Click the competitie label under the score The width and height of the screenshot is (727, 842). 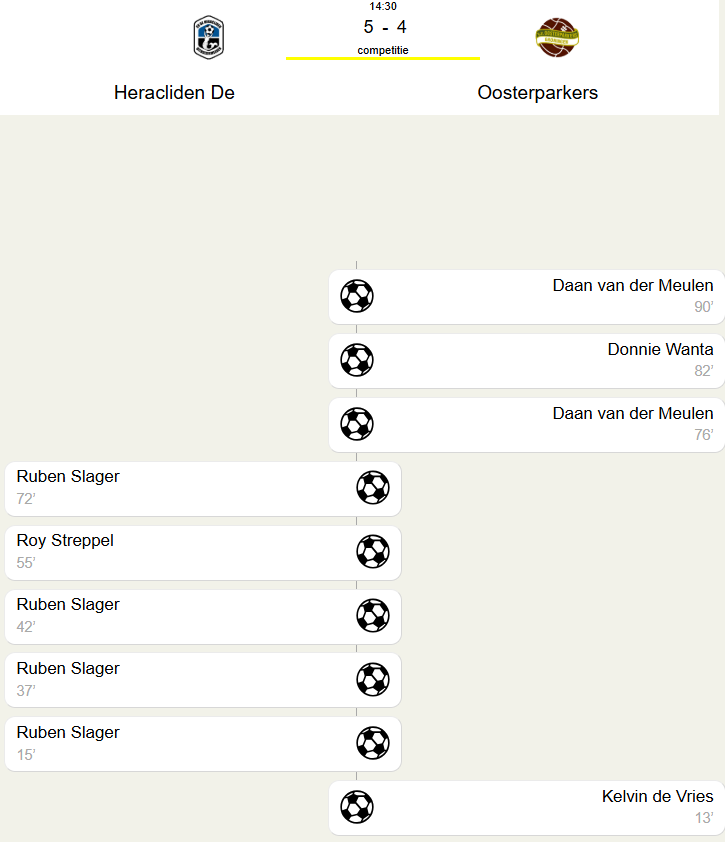383,50
